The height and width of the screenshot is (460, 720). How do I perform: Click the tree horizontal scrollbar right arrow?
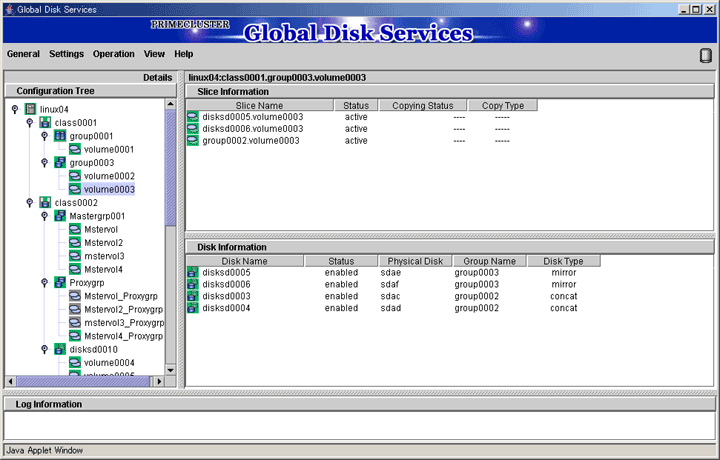(x=159, y=381)
